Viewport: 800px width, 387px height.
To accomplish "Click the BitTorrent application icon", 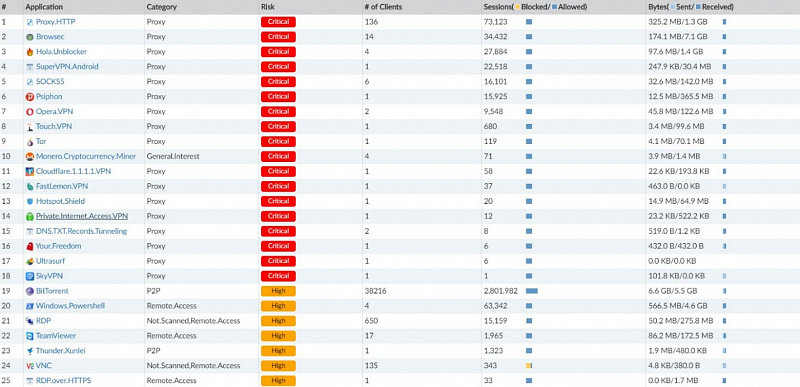I will pos(30,291).
